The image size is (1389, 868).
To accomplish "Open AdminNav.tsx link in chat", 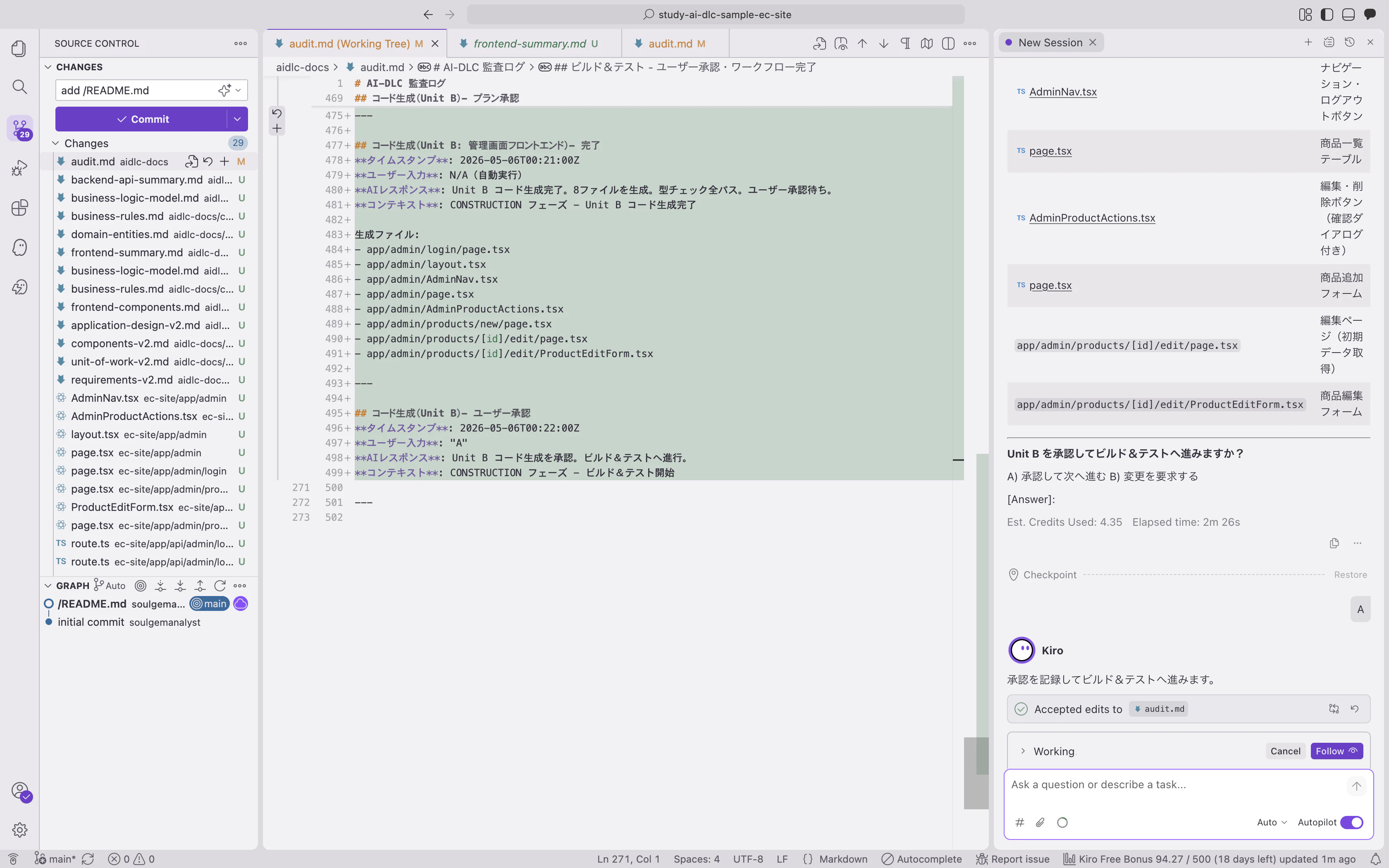I will 1062,92.
